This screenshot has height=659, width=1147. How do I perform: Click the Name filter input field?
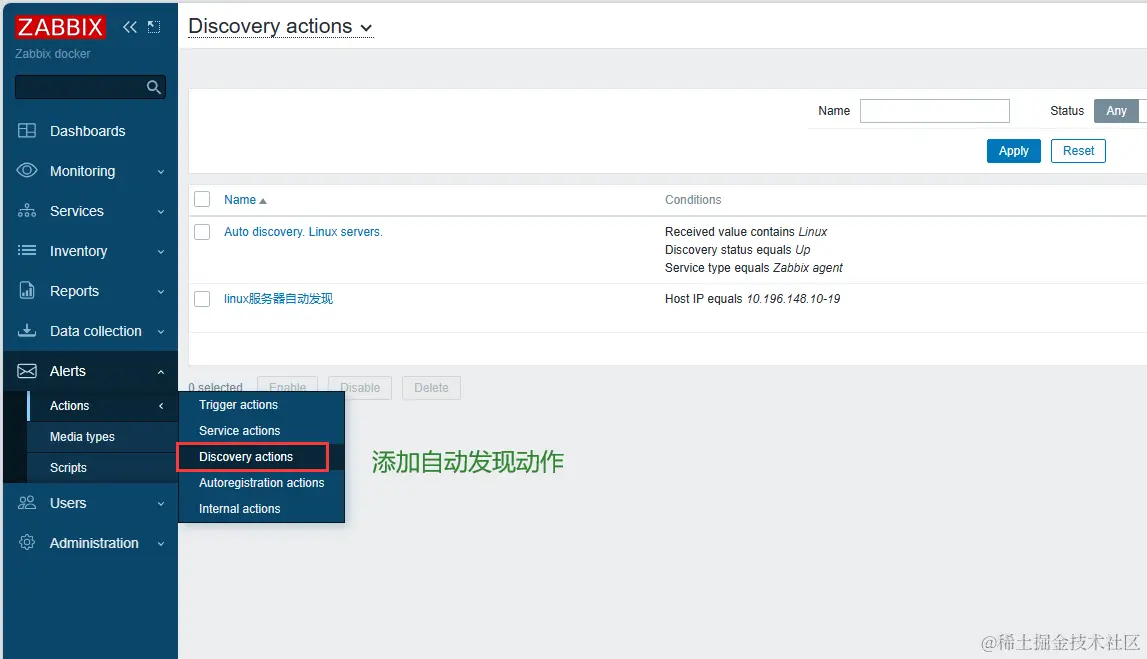pyautogui.click(x=934, y=111)
